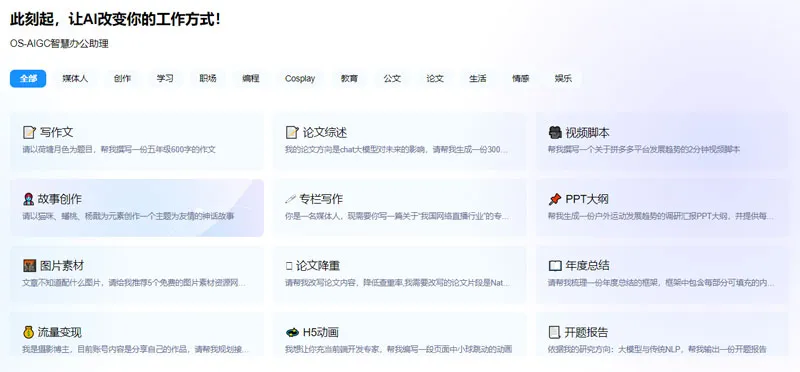800x372 pixels.
Task: Click the character icon beside 故事创作
Action: [29, 199]
